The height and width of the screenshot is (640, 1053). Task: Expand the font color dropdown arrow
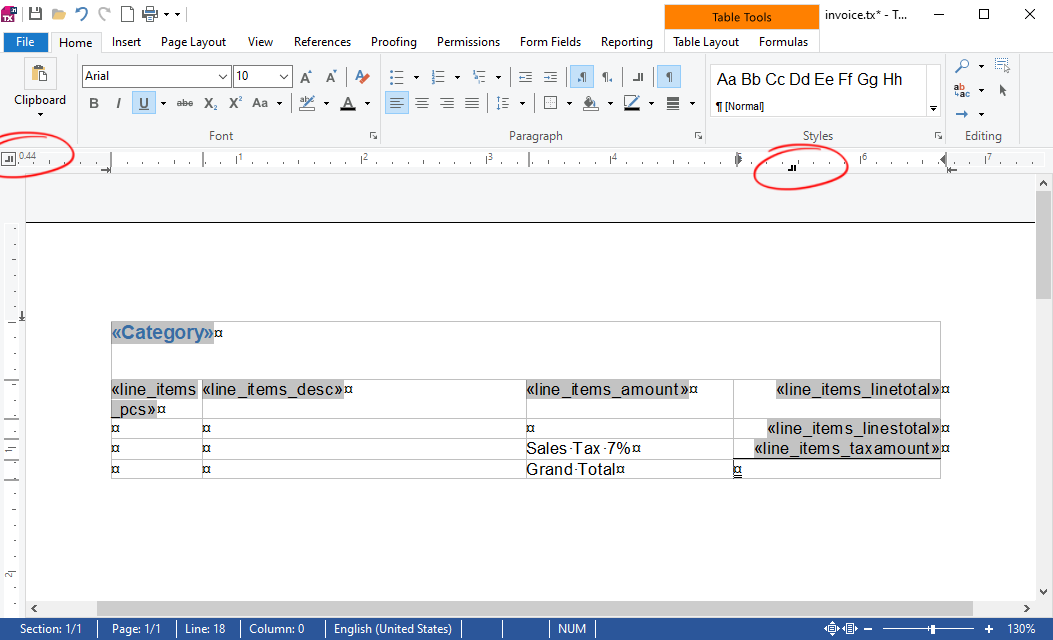pos(367,103)
